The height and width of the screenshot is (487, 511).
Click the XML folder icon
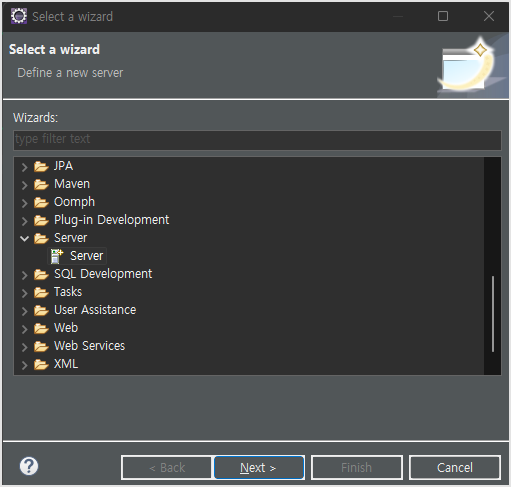pos(41,364)
